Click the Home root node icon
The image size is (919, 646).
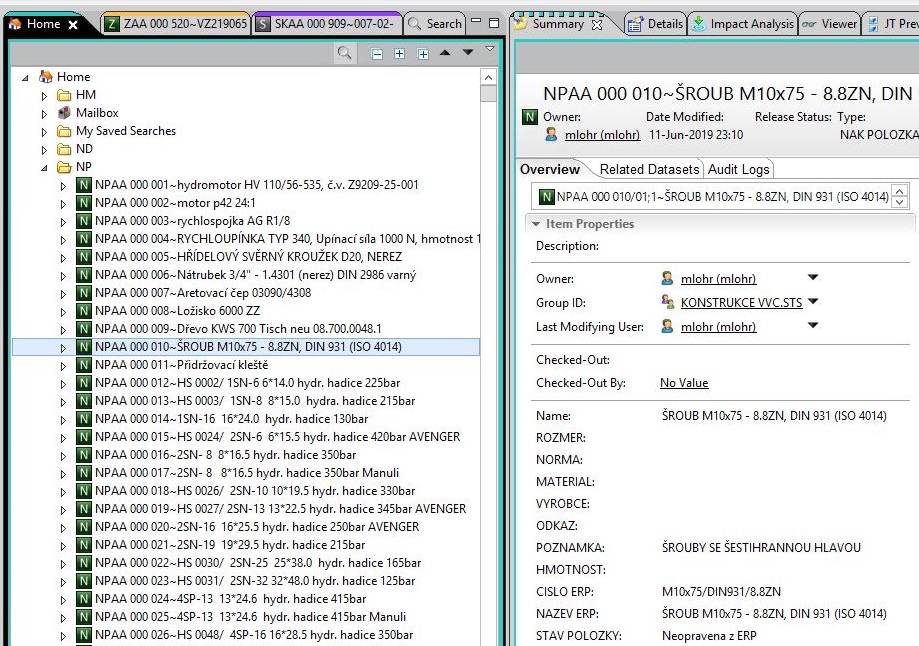[46, 76]
